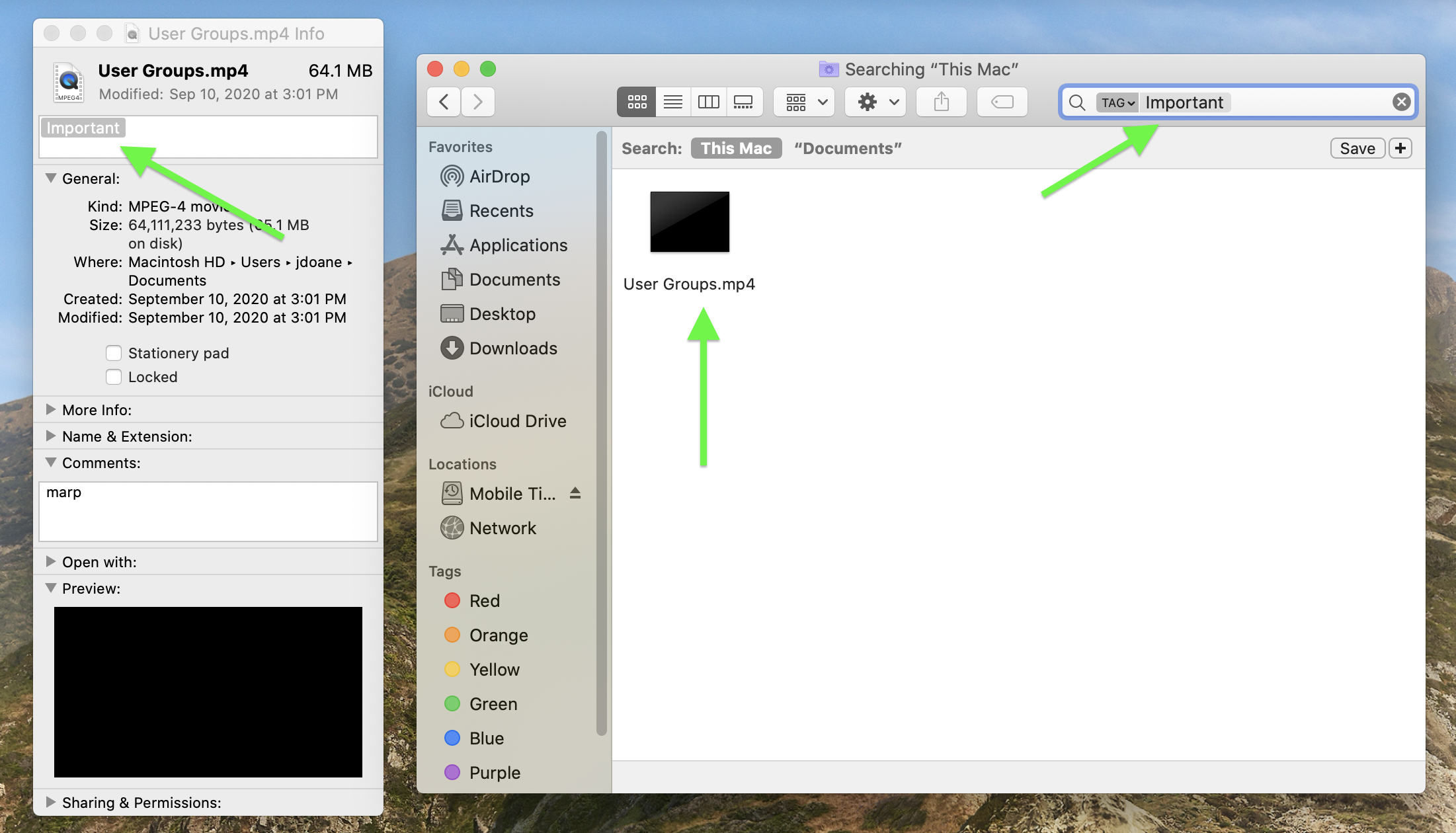This screenshot has height=833, width=1456.
Task: Select the Documents search scope tab
Action: [x=847, y=148]
